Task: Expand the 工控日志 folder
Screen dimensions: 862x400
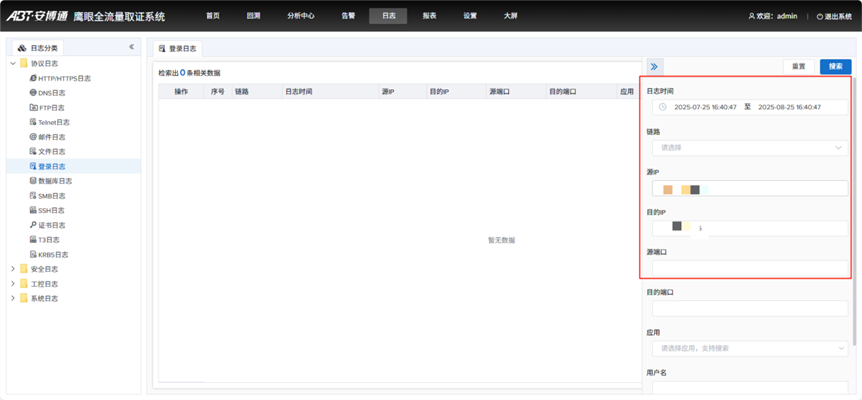Action: pos(12,284)
